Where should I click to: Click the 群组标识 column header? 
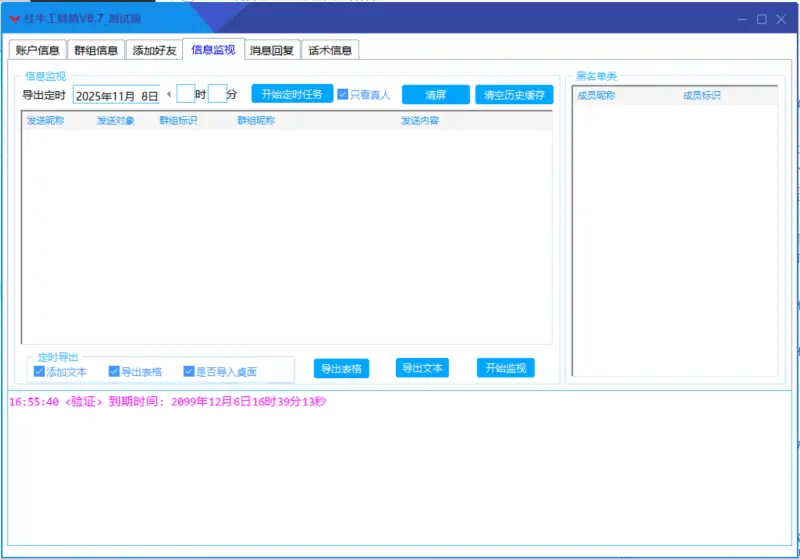178,120
